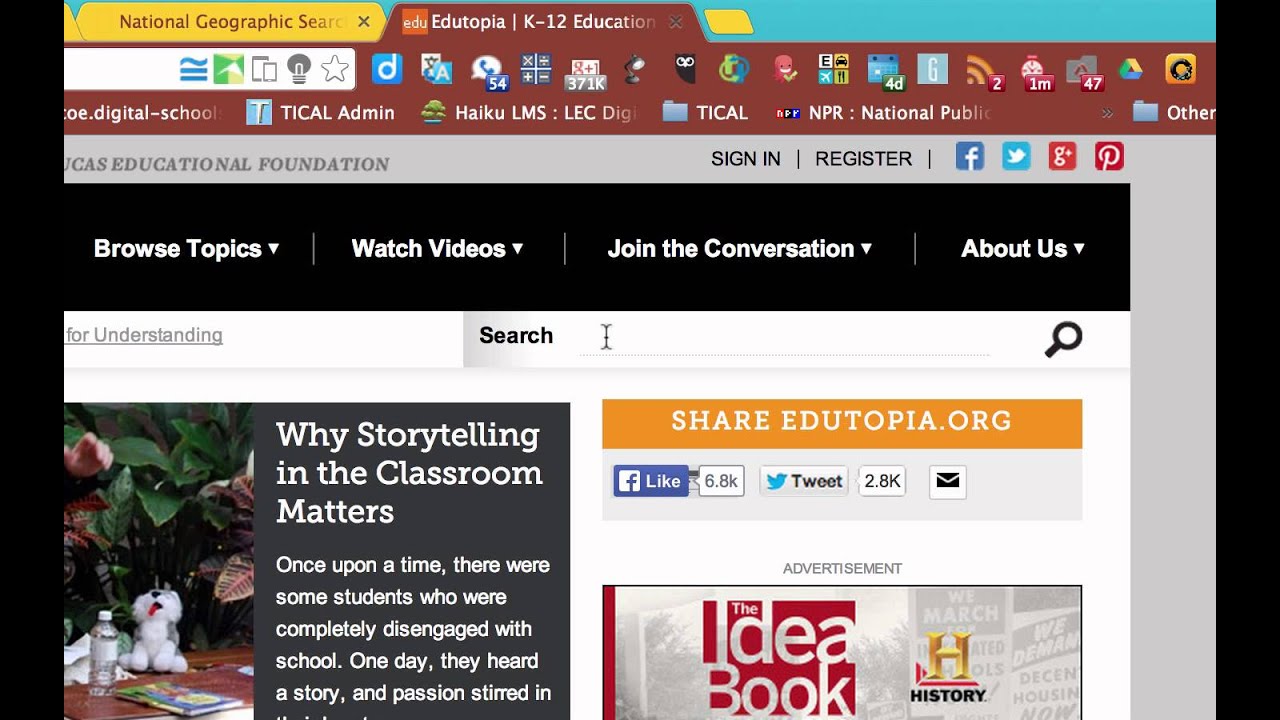Screen dimensions: 1280x720
Task: Open the TICAL bookmarks folder
Action: (705, 113)
